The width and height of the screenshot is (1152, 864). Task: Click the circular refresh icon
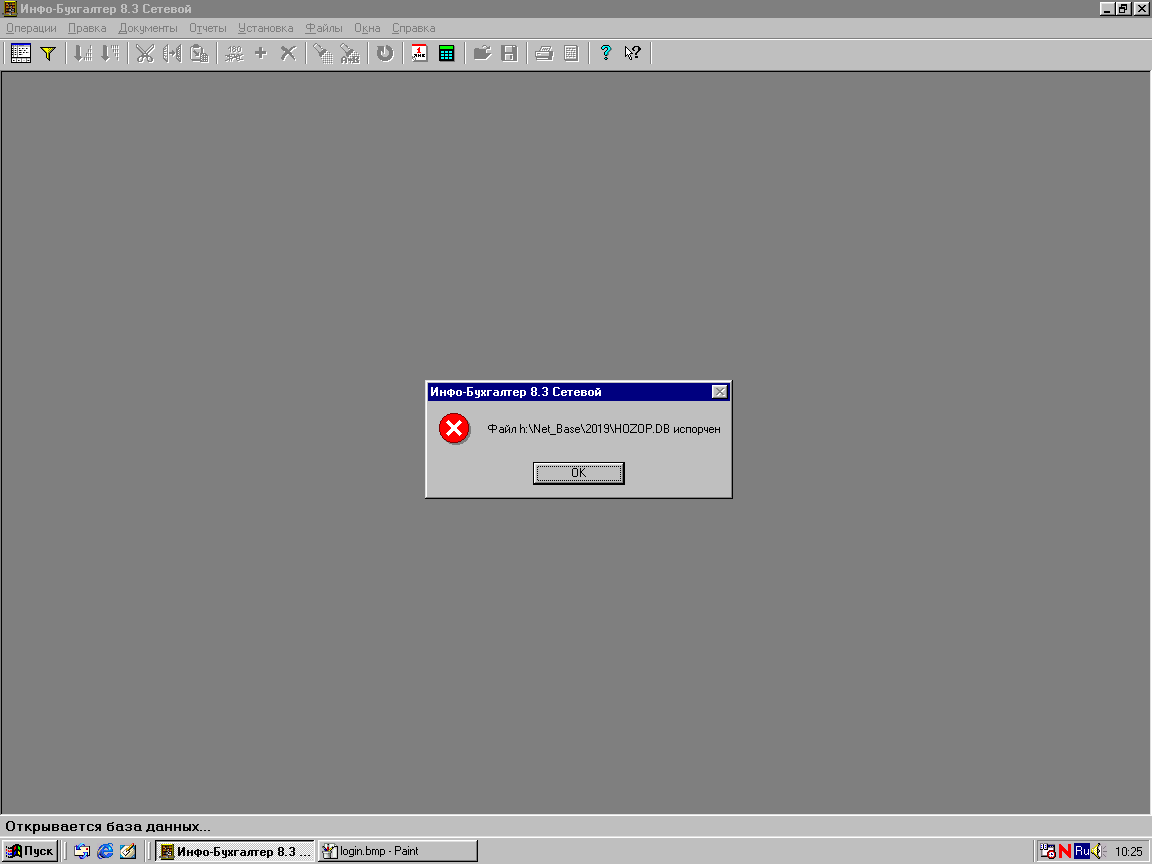pos(385,53)
